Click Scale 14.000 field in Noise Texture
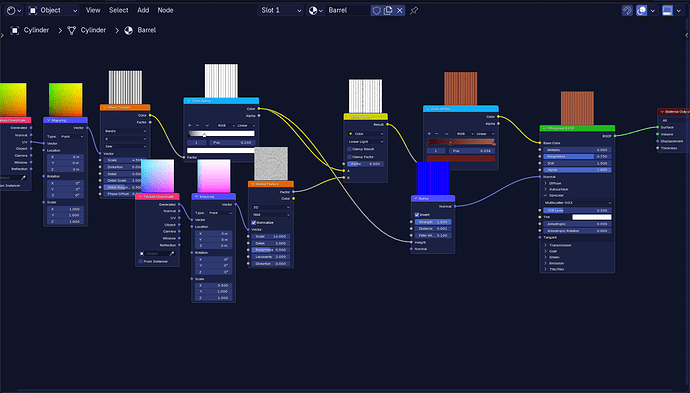The image size is (690, 393). coord(271,236)
